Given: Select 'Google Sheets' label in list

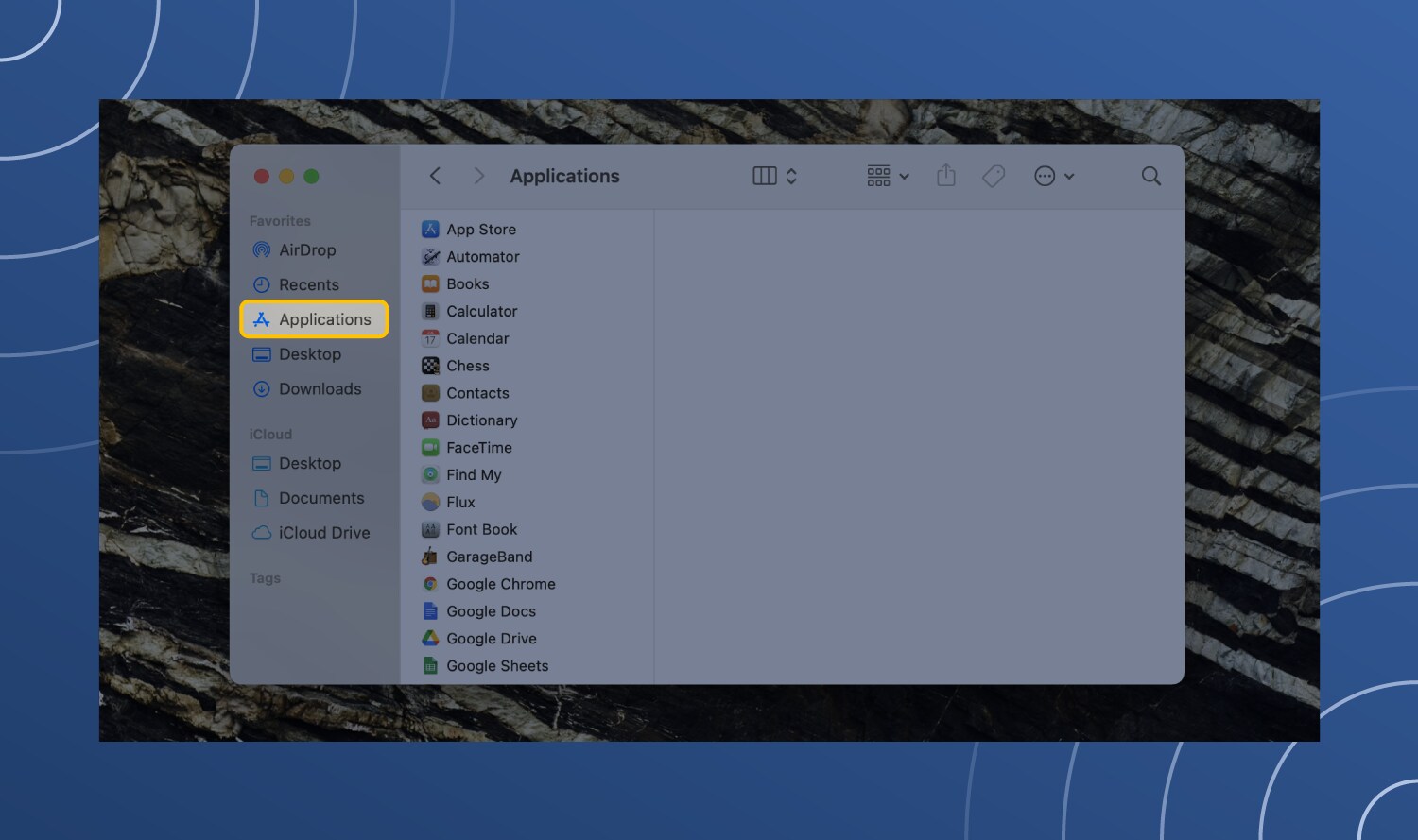Looking at the screenshot, I should pos(497,666).
